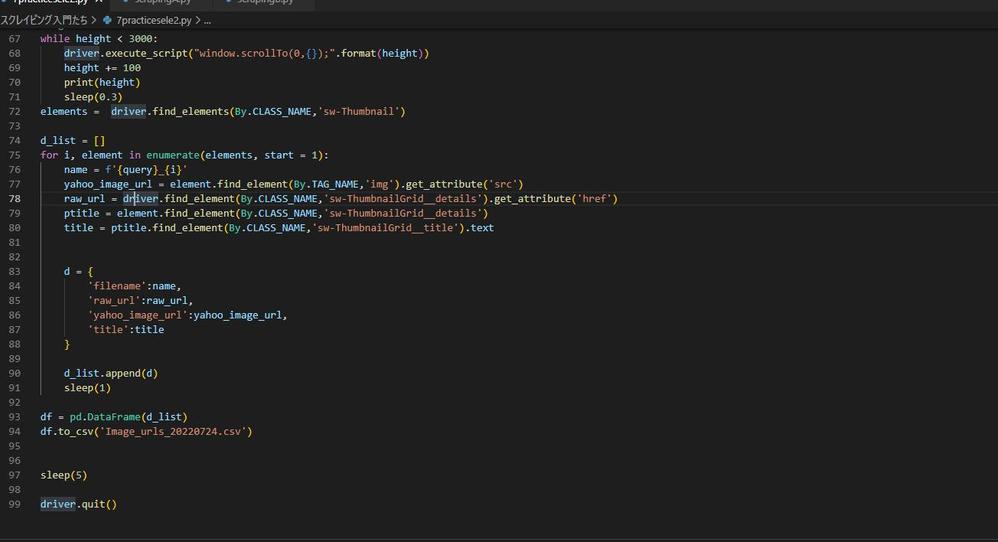The width and height of the screenshot is (998, 542).
Task: Click the 'src' attribute string
Action: [503, 184]
